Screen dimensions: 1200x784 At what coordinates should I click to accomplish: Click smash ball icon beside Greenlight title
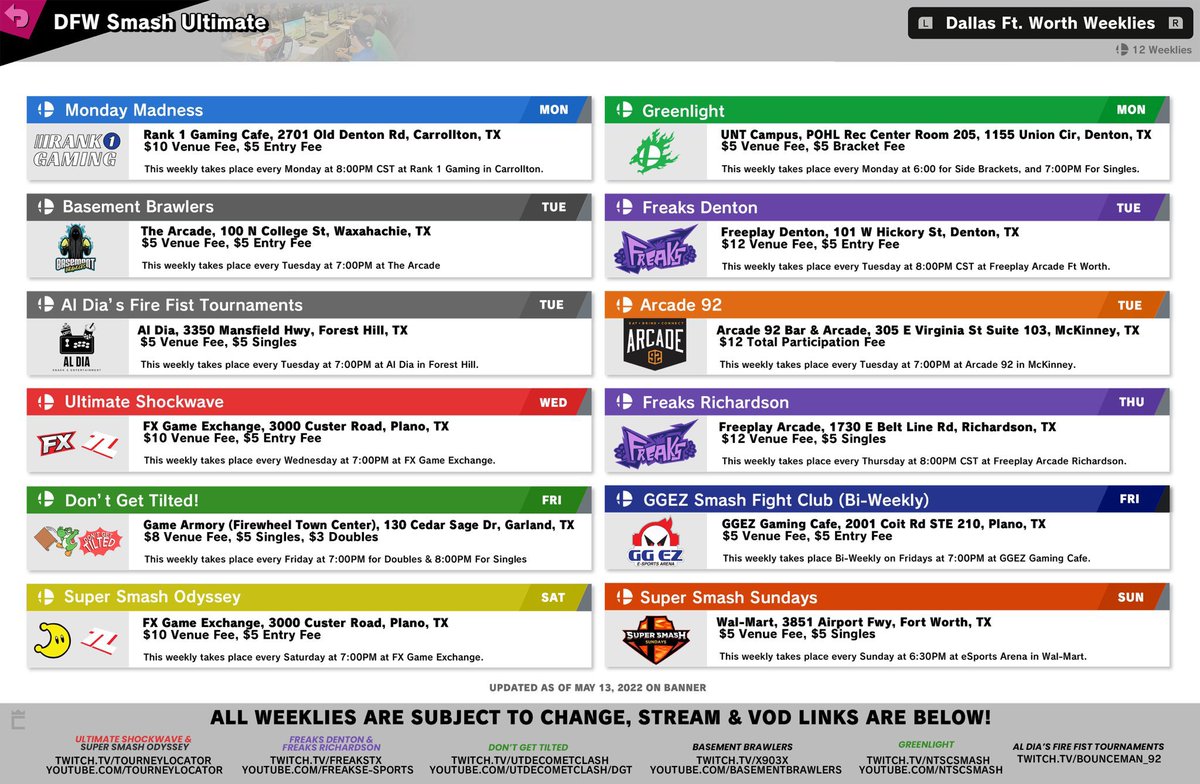(x=624, y=110)
